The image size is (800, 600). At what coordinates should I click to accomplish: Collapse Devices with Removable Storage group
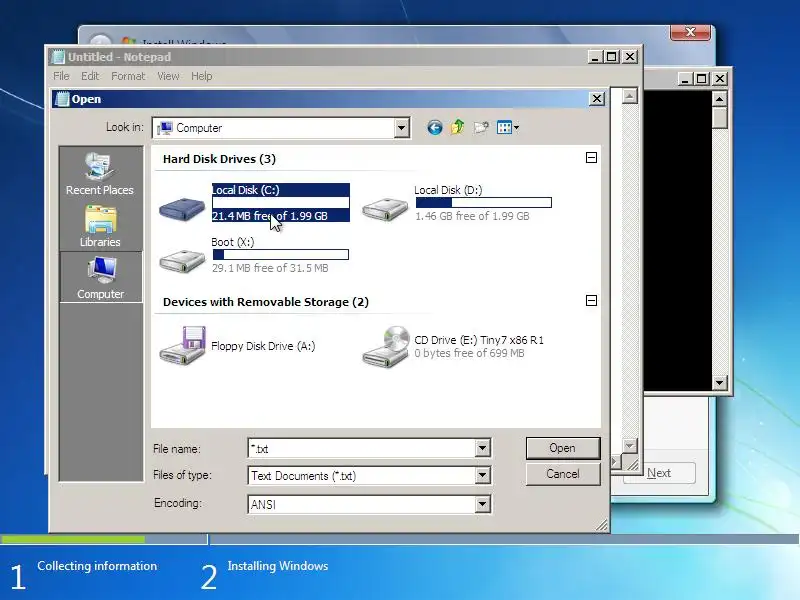[591, 301]
